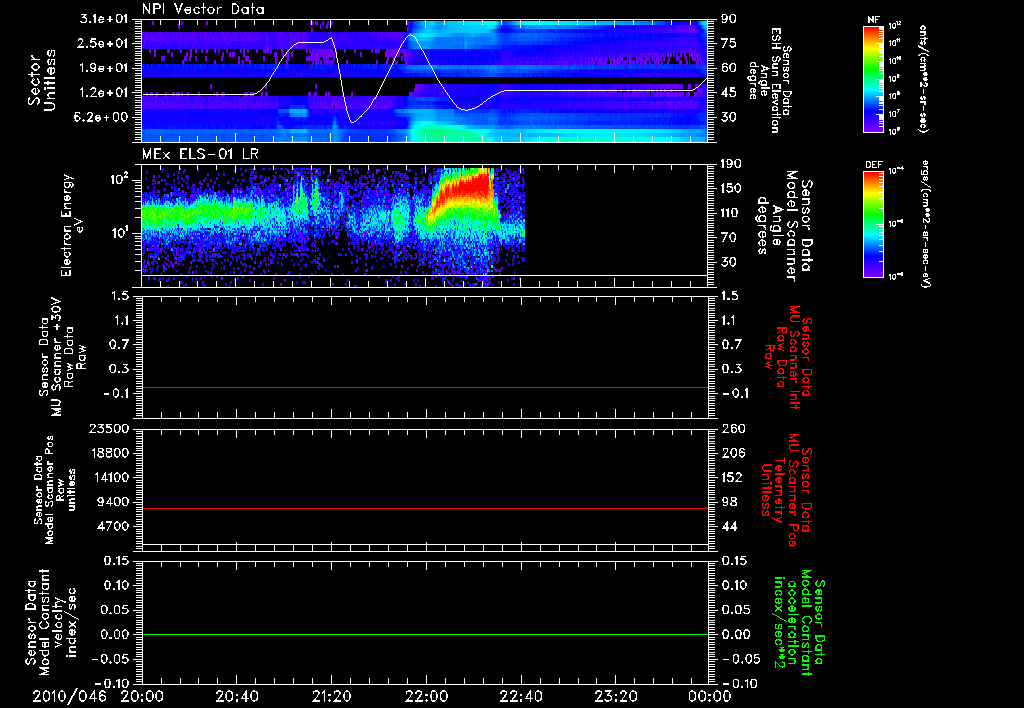Click the 22:40 time tick label
The height and width of the screenshot is (708, 1024).
pyautogui.click(x=520, y=696)
